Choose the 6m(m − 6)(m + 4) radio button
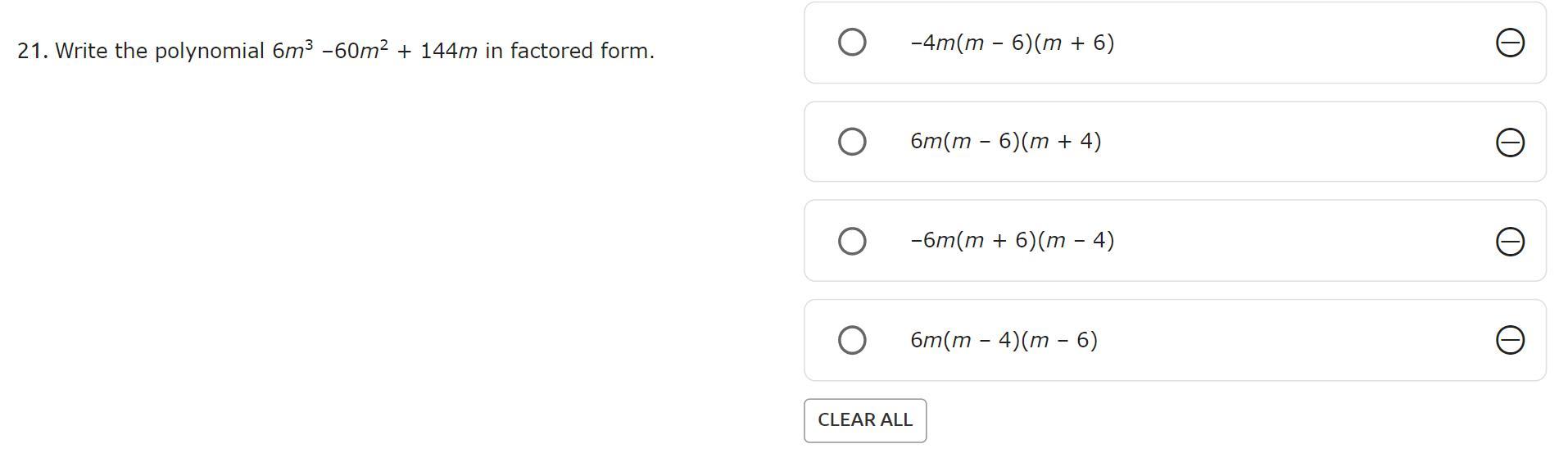This screenshot has height=453, width=1568. point(852,142)
